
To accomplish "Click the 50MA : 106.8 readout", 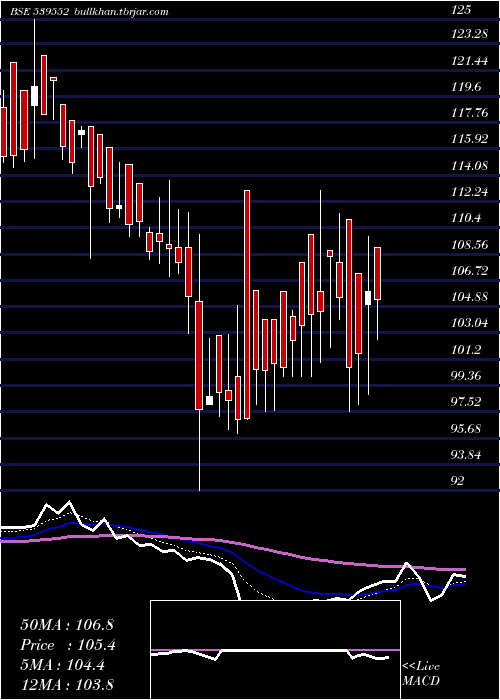I will [65, 625].
